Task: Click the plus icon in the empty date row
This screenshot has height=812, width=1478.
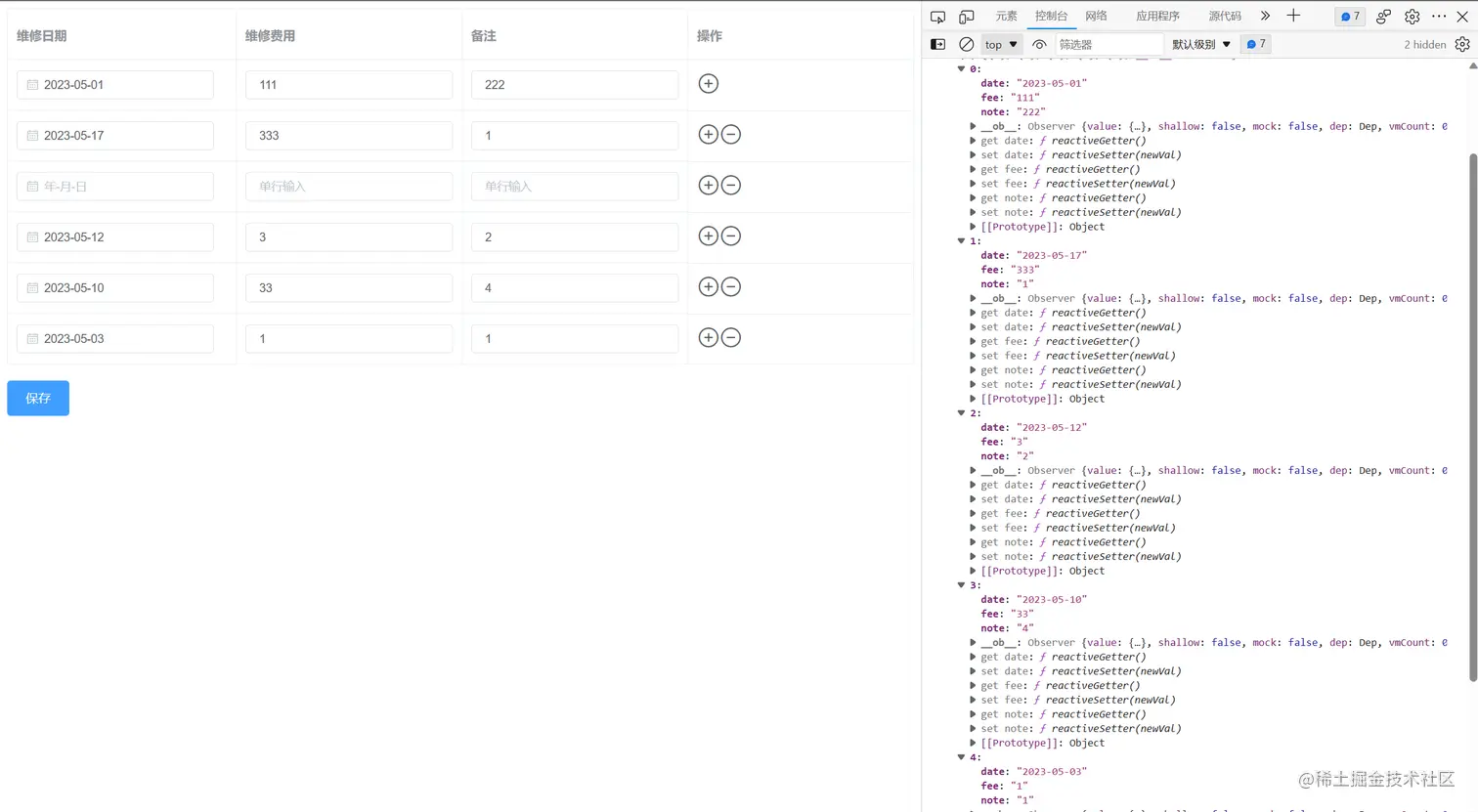Action: point(709,186)
